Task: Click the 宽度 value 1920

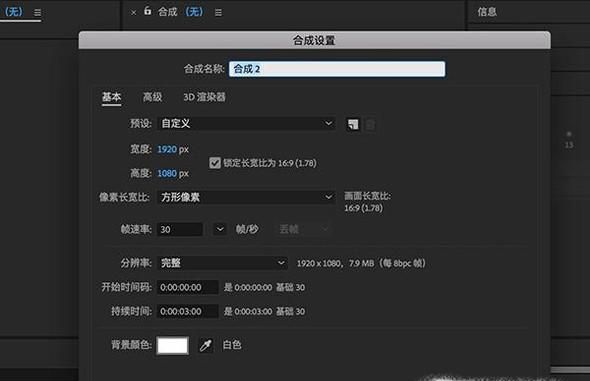Action: pyautogui.click(x=167, y=149)
